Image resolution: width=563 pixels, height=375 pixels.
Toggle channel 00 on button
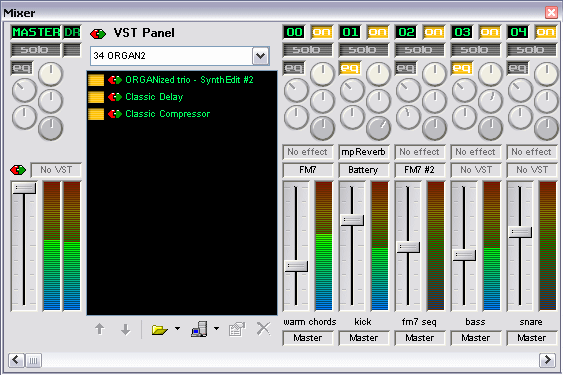tap(321, 32)
